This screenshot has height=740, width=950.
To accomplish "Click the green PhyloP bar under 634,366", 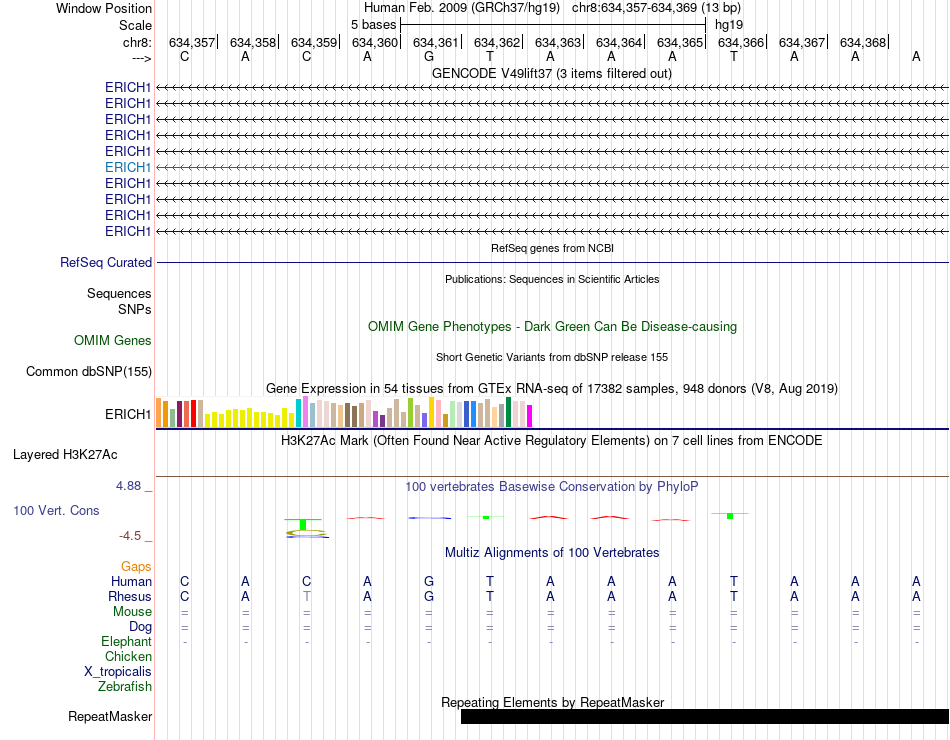I will click(730, 516).
